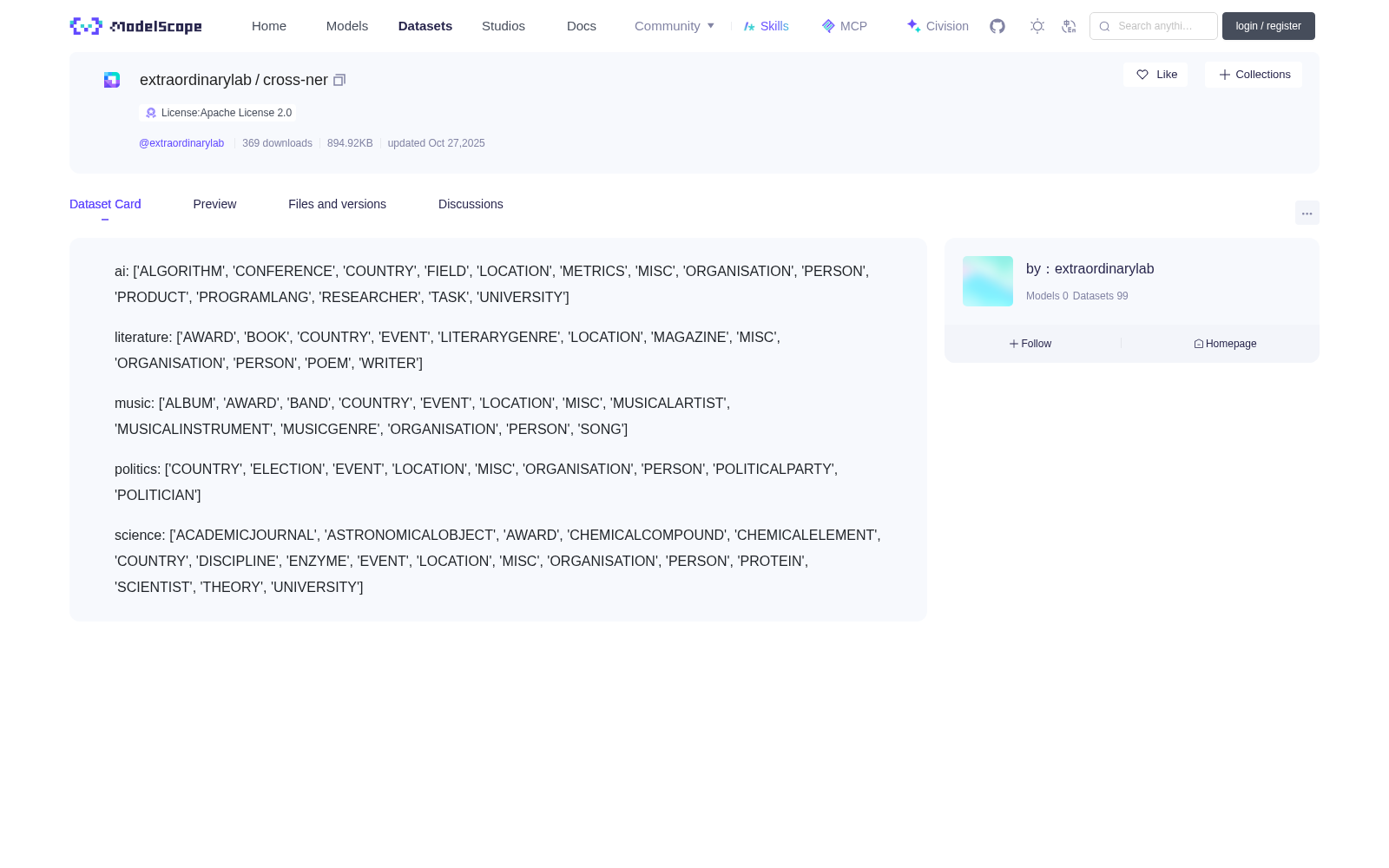Click the 369 downloads text

277,143
